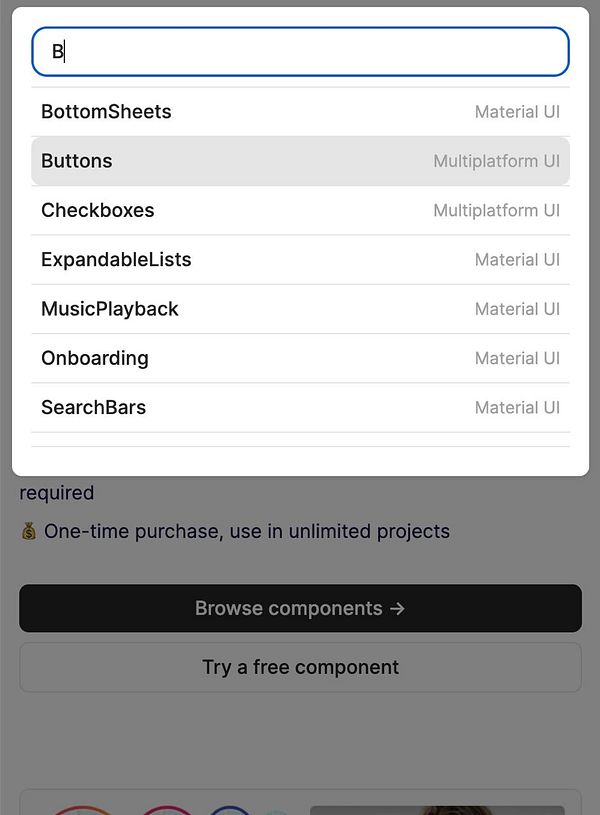Open the Buttons search result

pos(77,161)
